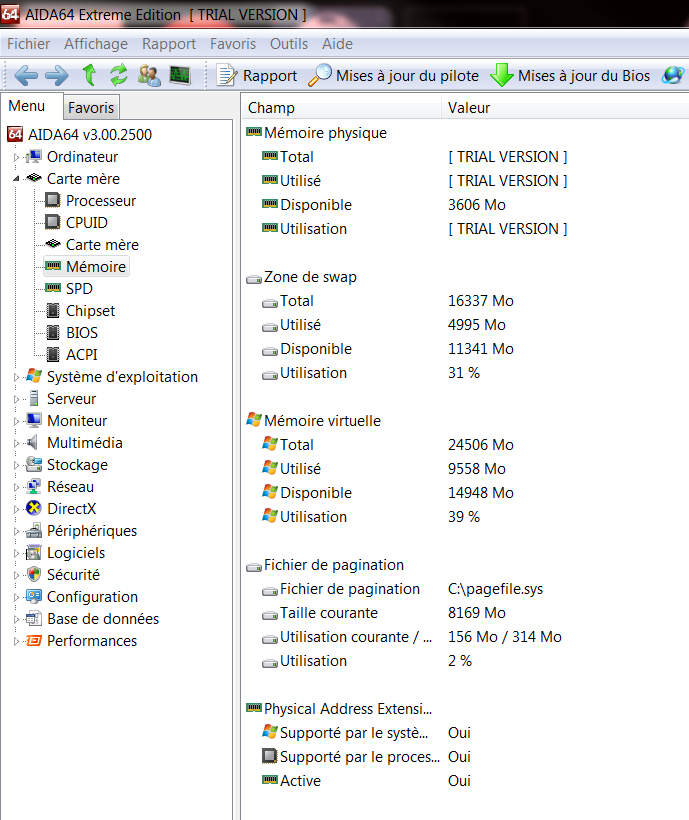Expand the Réseau tree node
689x820 pixels.
point(16,487)
